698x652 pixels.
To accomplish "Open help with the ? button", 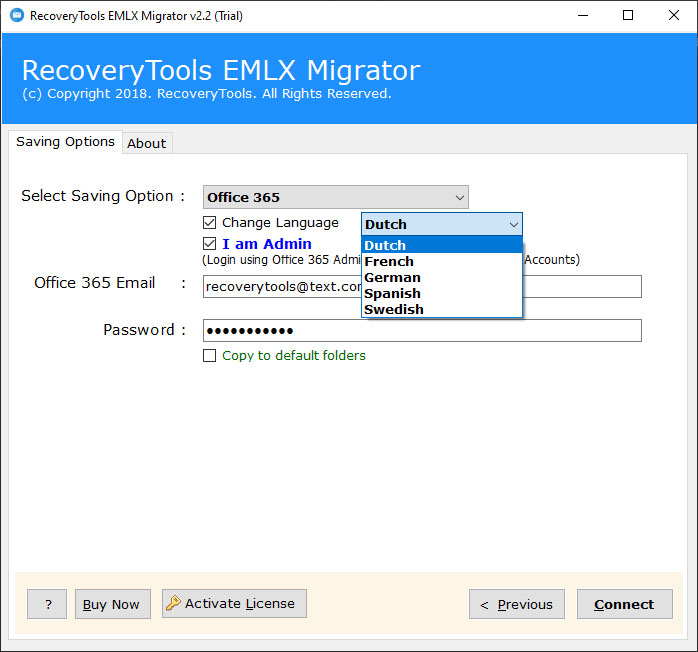I will click(x=47, y=604).
